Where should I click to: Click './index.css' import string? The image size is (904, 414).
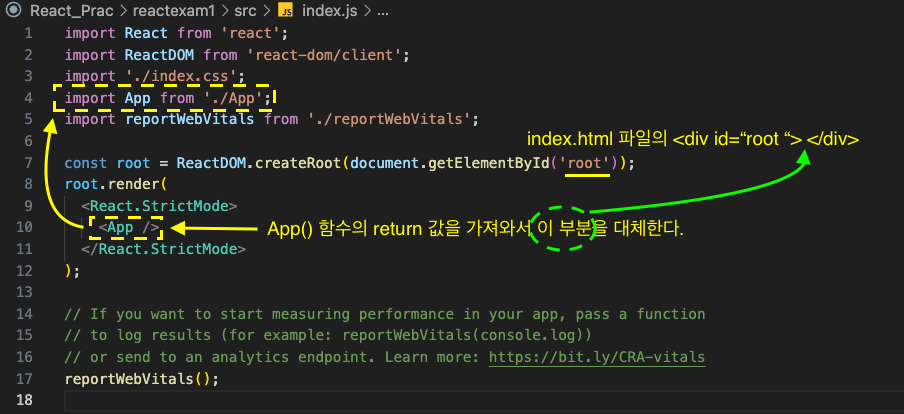pyautogui.click(x=180, y=77)
